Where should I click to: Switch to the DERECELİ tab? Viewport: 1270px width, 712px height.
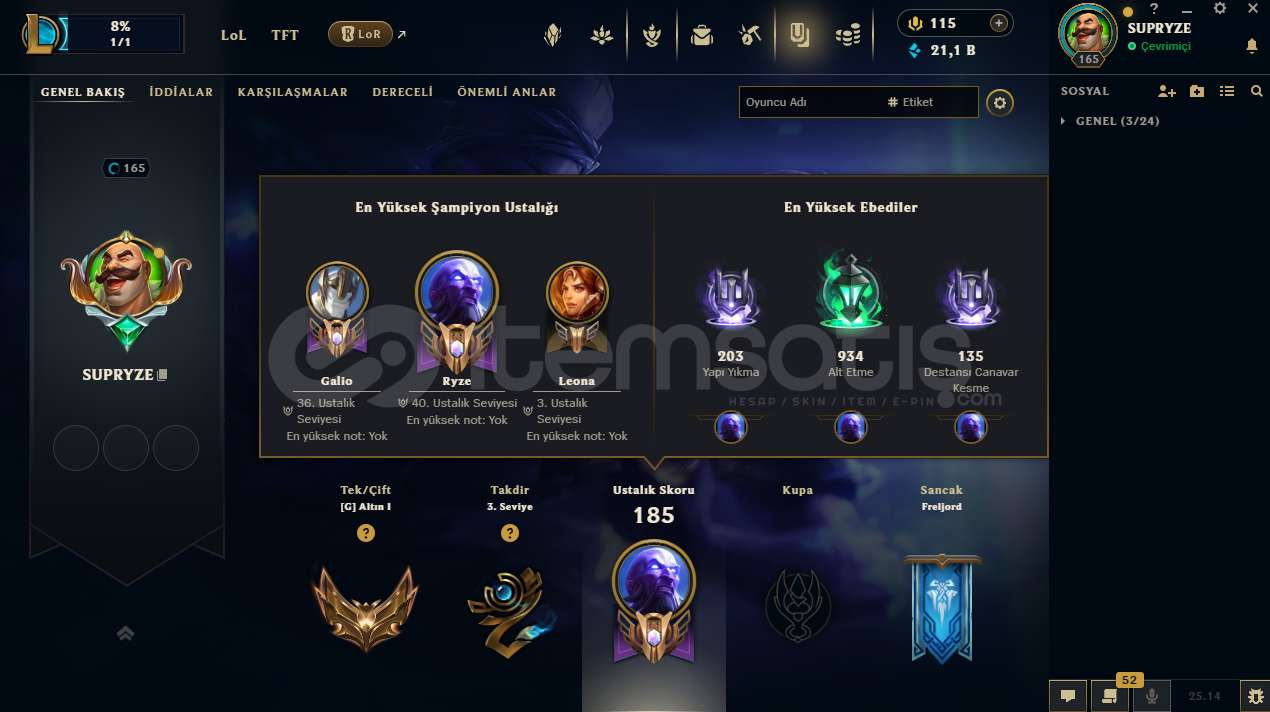[402, 92]
